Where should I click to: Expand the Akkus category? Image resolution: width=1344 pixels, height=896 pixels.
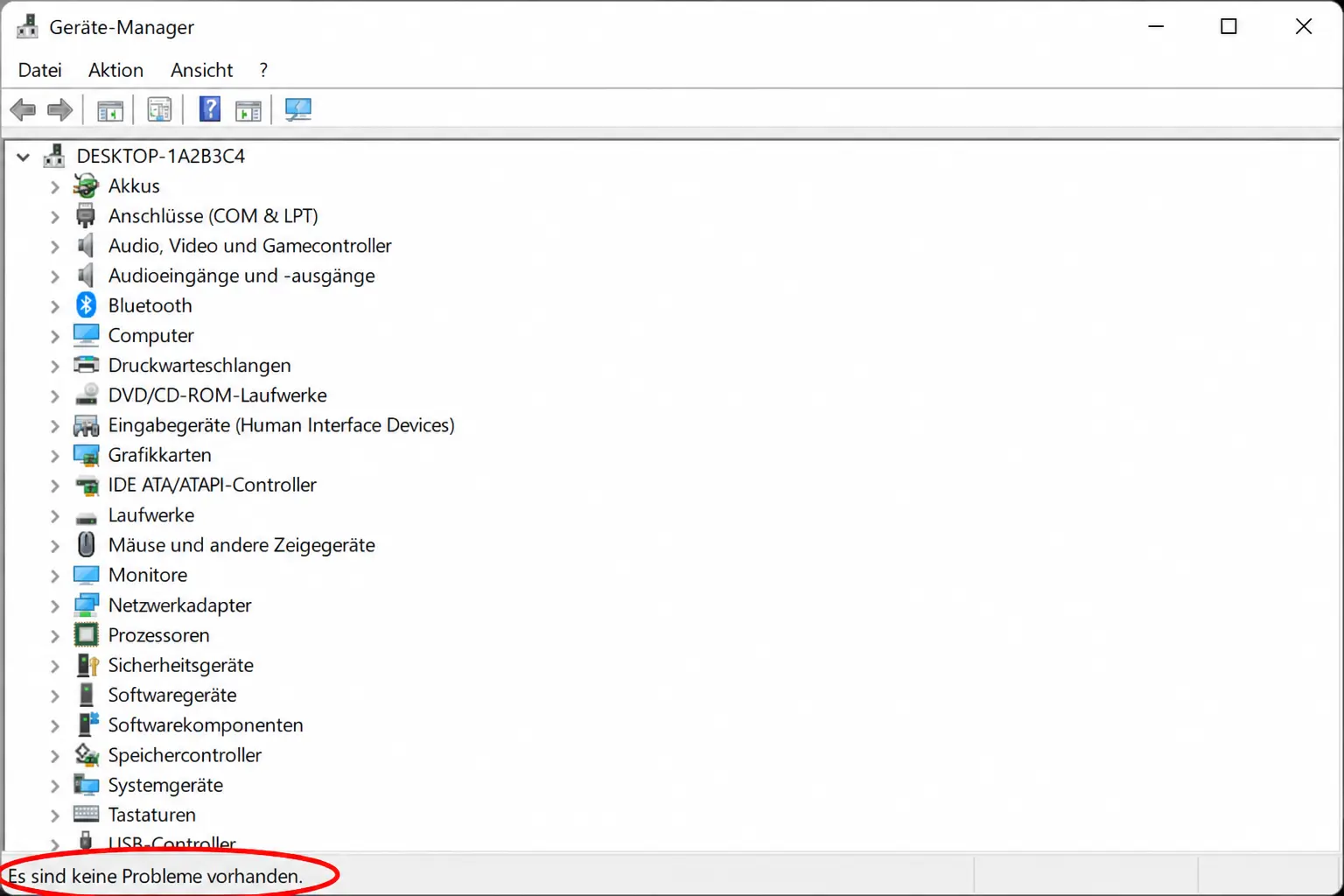(55, 186)
